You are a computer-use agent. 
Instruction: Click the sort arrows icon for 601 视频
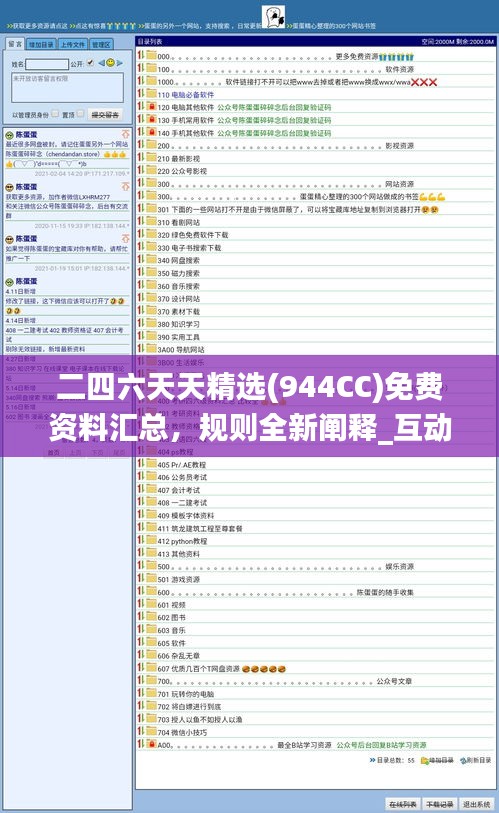click(x=141, y=604)
